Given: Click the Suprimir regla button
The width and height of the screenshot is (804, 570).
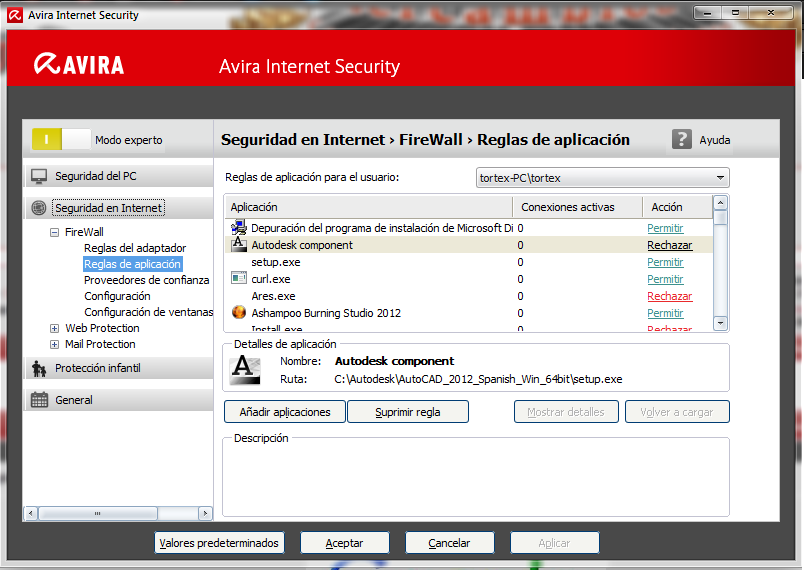Looking at the screenshot, I should (408, 412).
